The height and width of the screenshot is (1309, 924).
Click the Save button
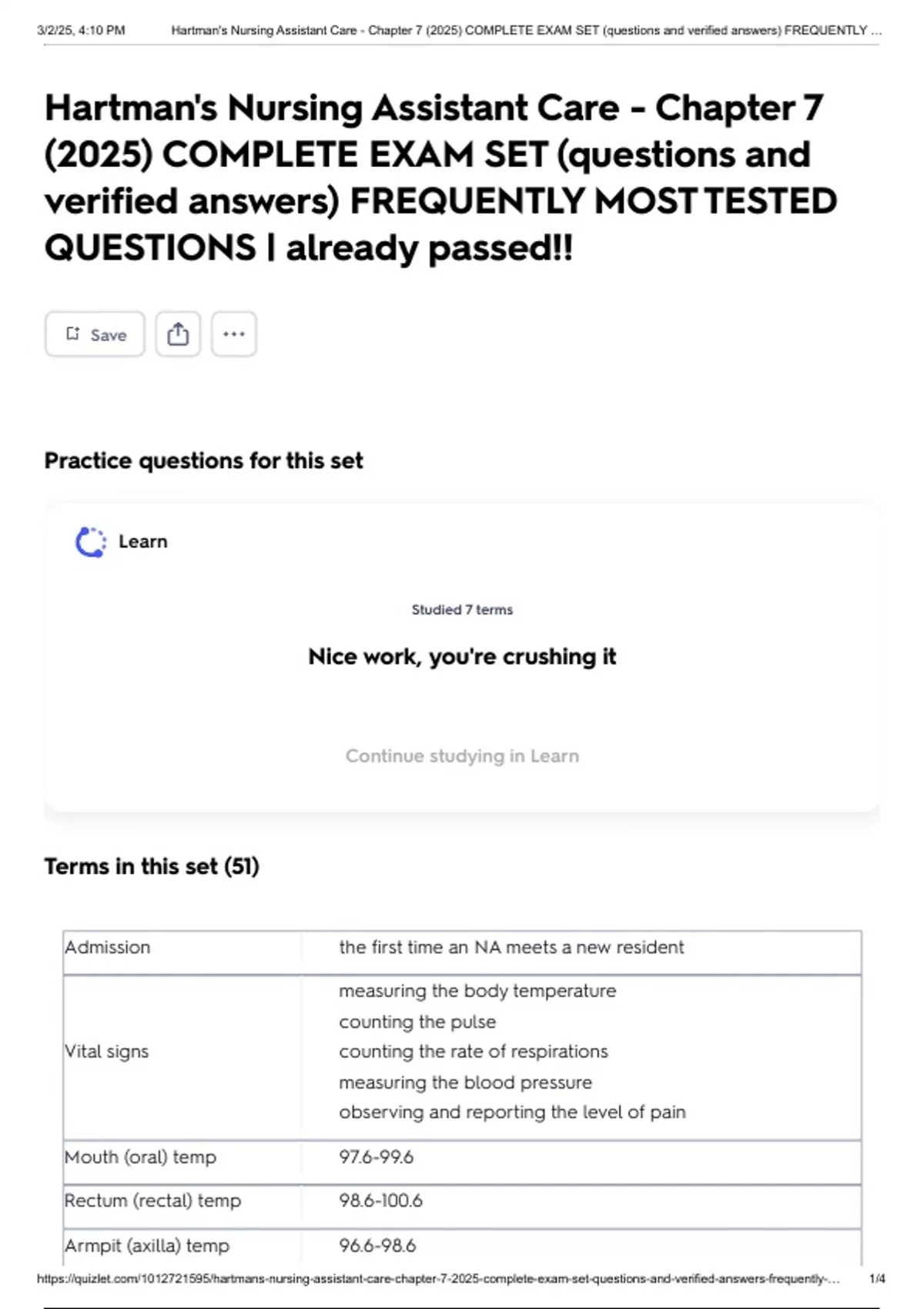(x=95, y=334)
